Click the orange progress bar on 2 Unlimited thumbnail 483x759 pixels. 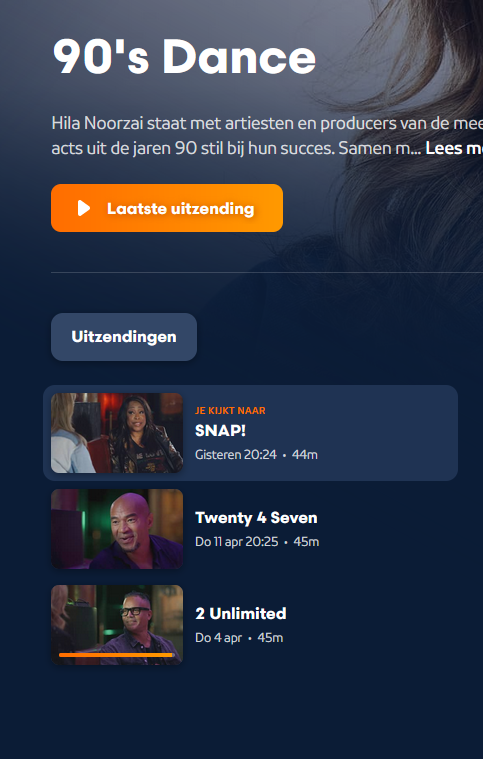116,655
